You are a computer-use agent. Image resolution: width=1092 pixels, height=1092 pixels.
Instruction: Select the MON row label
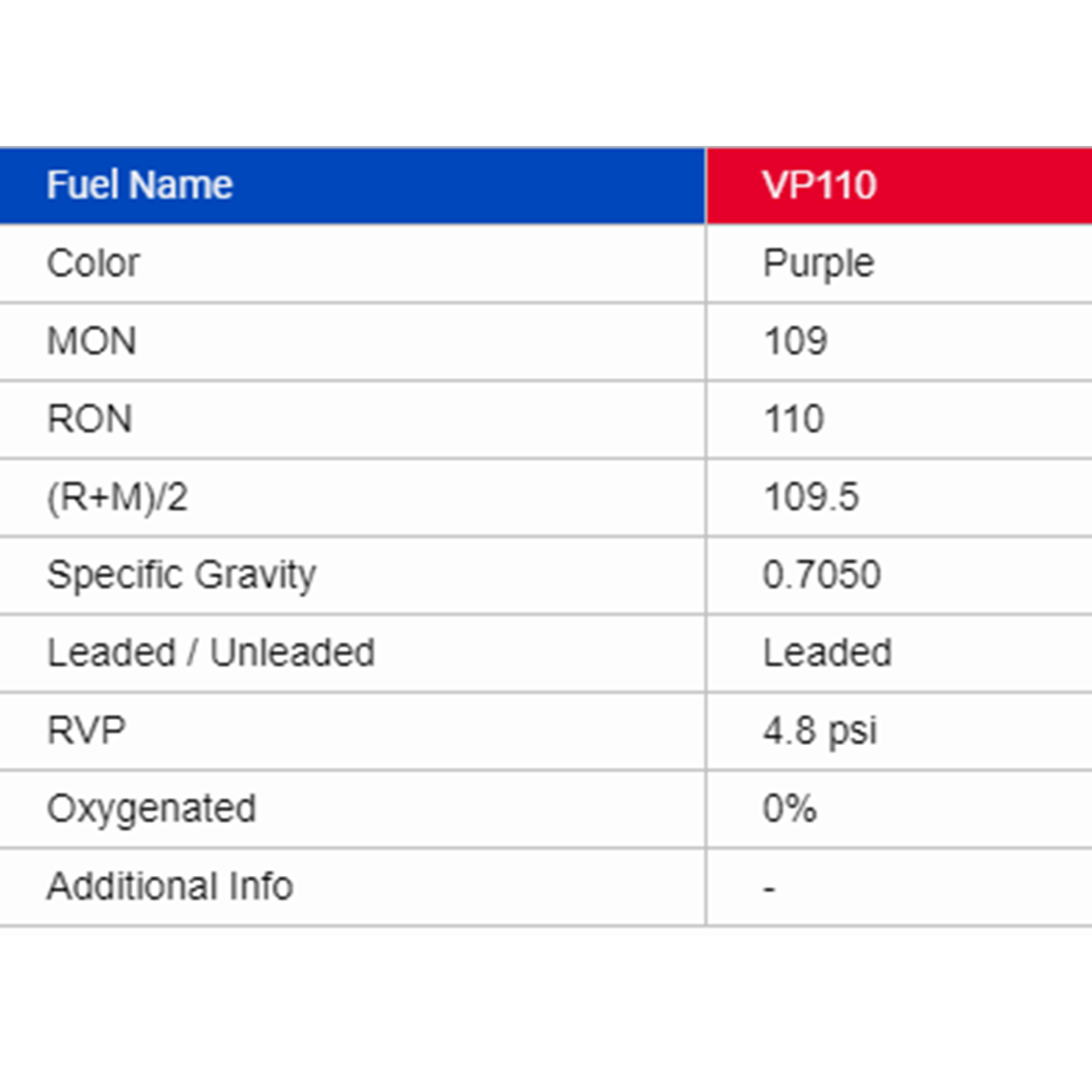coord(91,342)
